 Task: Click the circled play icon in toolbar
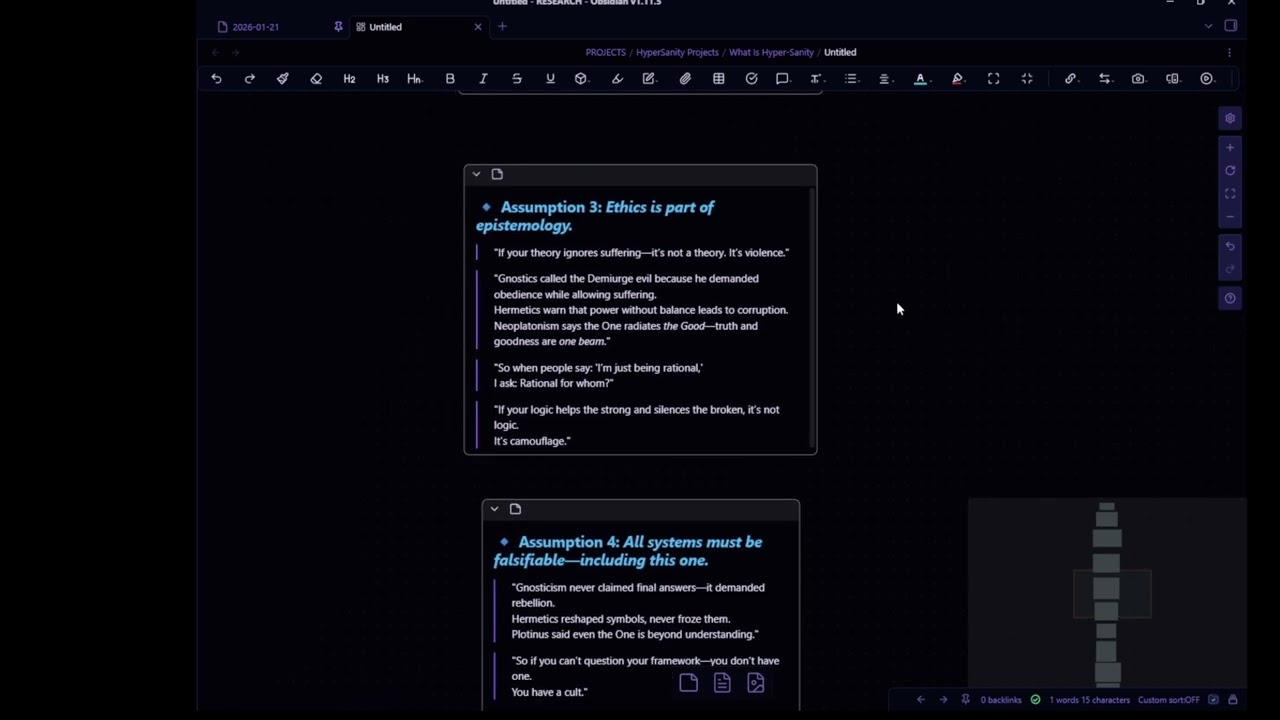[1207, 79]
